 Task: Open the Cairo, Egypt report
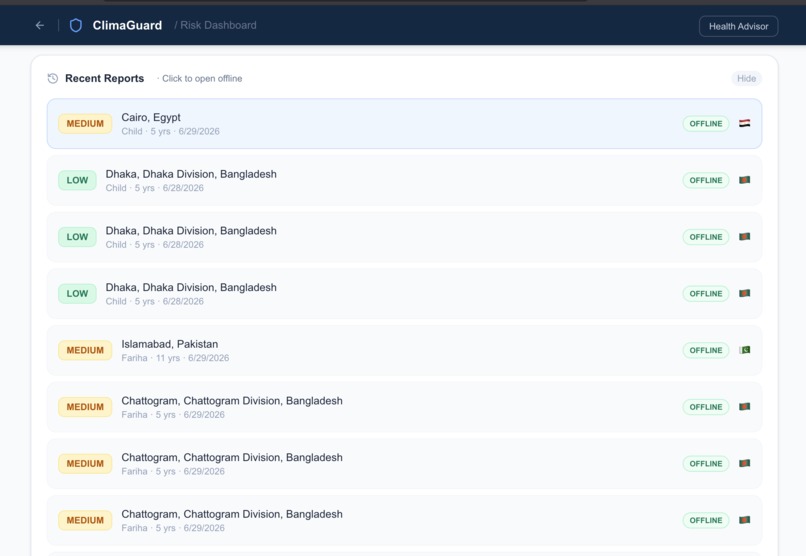click(x=404, y=124)
